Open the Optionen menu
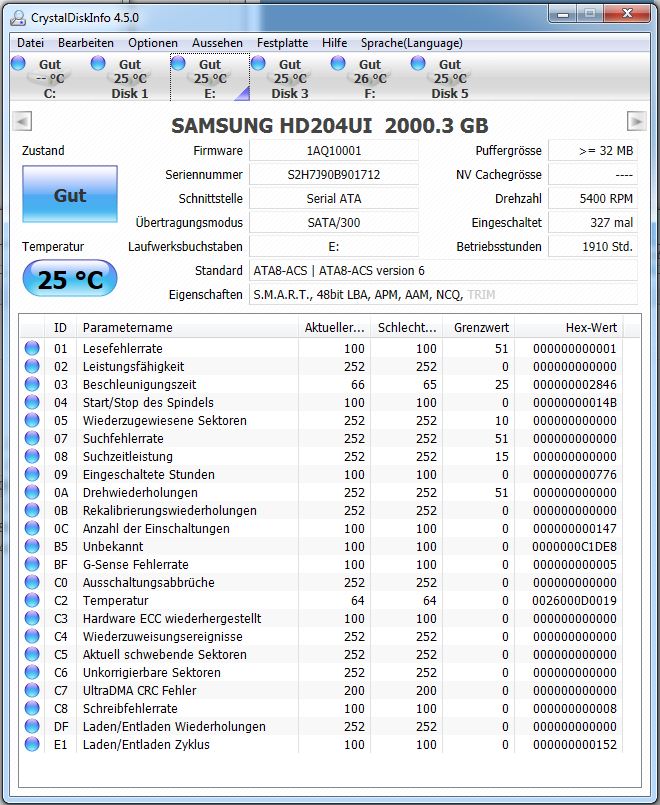This screenshot has width=660, height=805. point(153,43)
